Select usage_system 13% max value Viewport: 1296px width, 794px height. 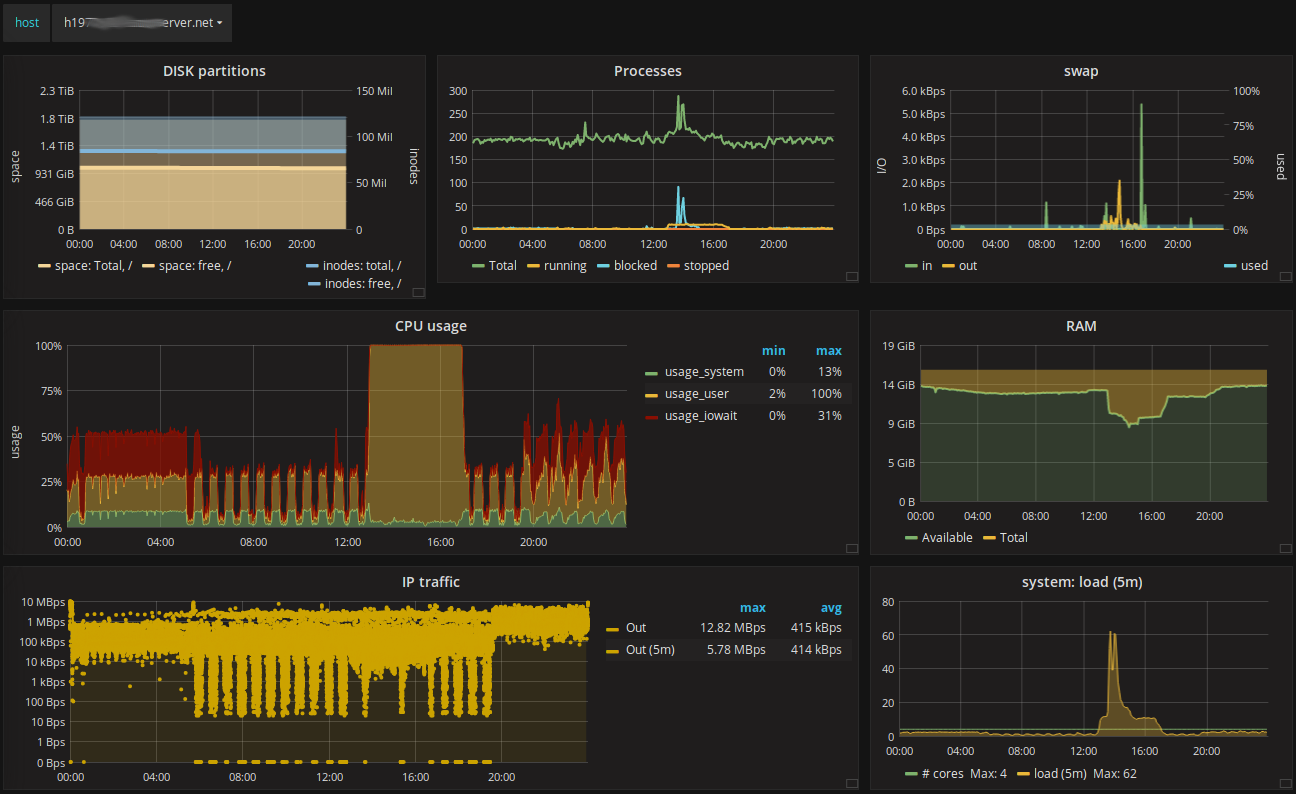(830, 372)
